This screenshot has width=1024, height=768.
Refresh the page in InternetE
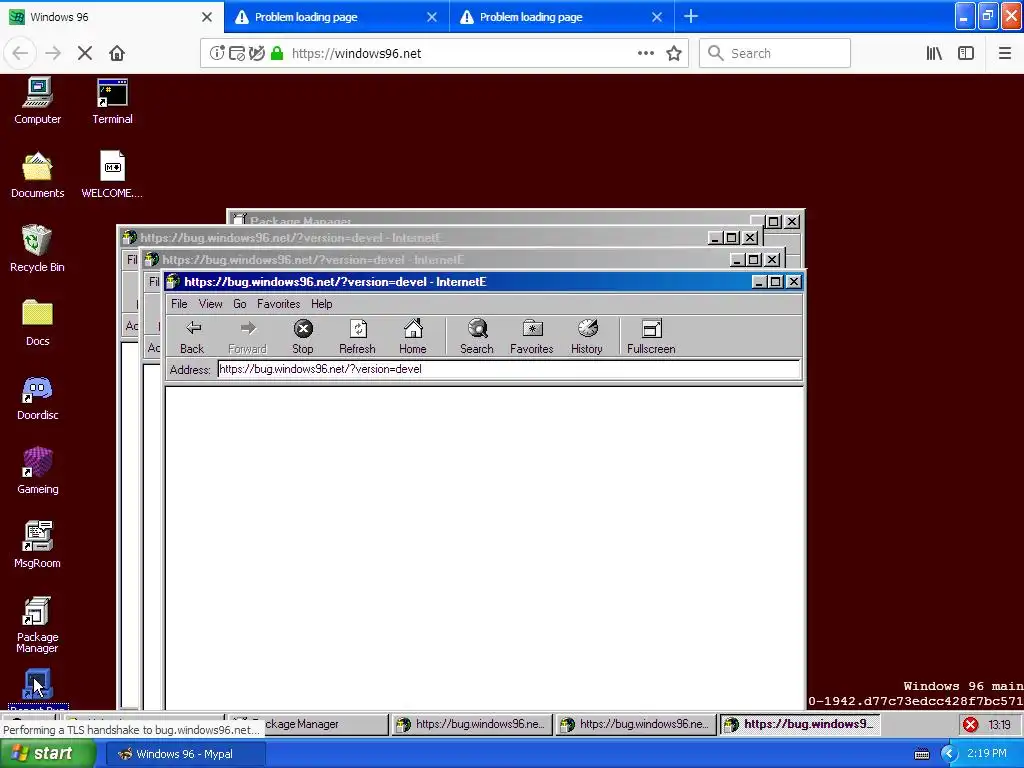point(357,337)
